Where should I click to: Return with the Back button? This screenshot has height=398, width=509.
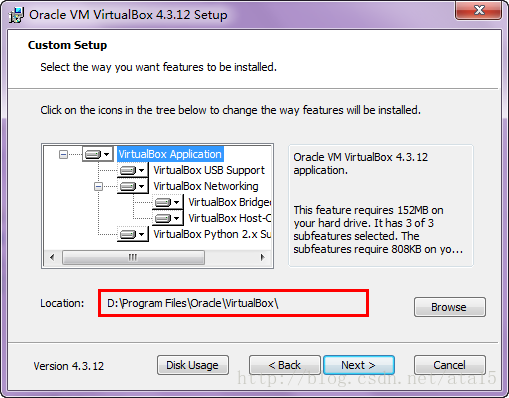[x=285, y=365]
